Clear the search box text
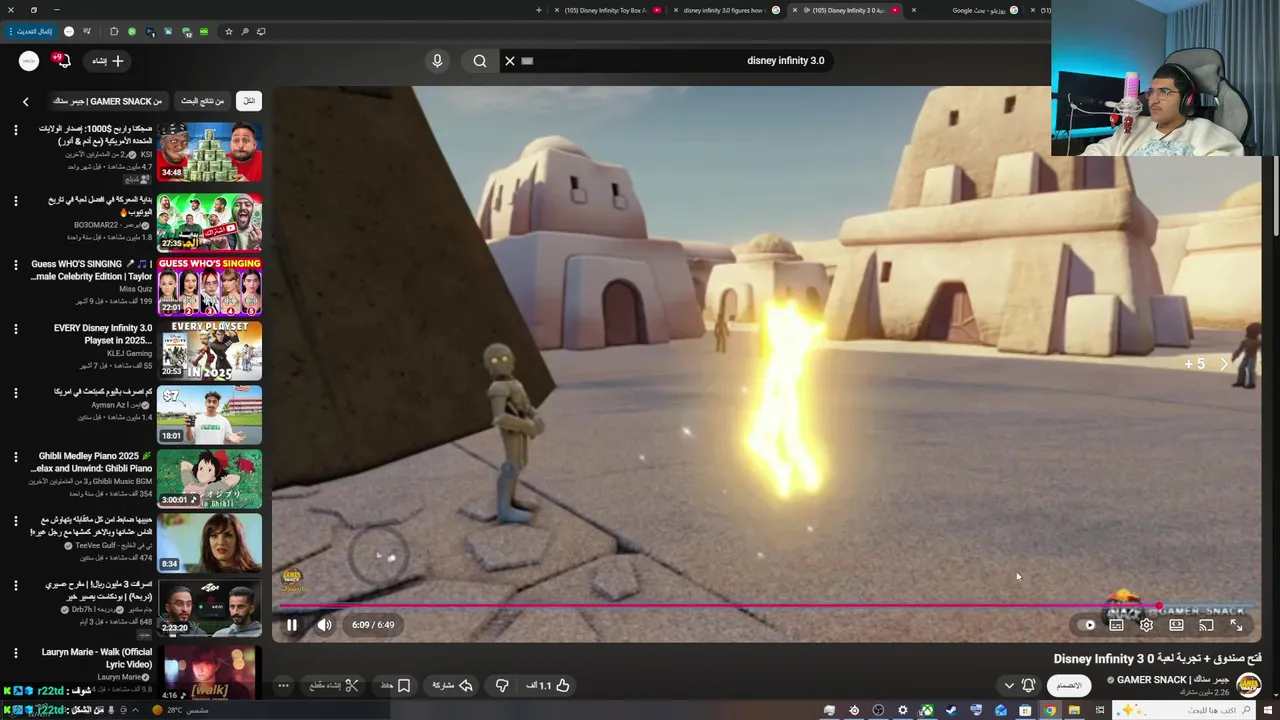 pyautogui.click(x=510, y=61)
